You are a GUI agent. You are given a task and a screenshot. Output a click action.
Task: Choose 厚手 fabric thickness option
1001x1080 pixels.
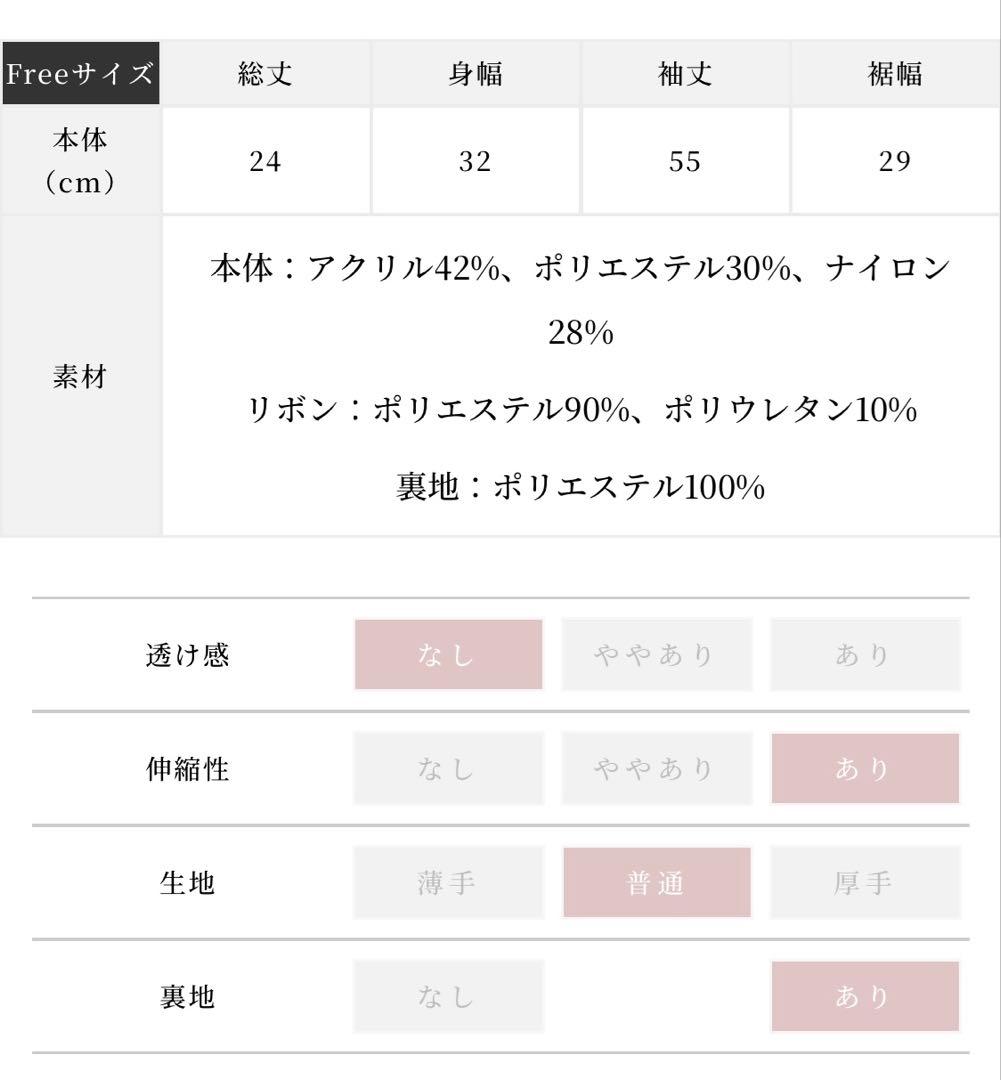point(865,883)
